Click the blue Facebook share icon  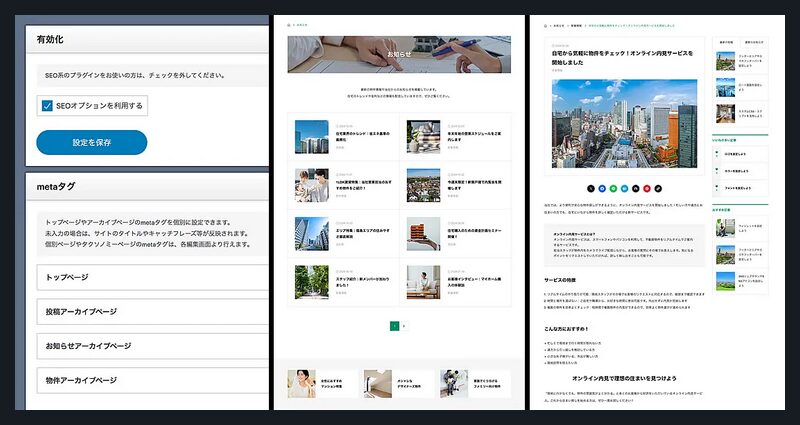pyautogui.click(x=602, y=188)
